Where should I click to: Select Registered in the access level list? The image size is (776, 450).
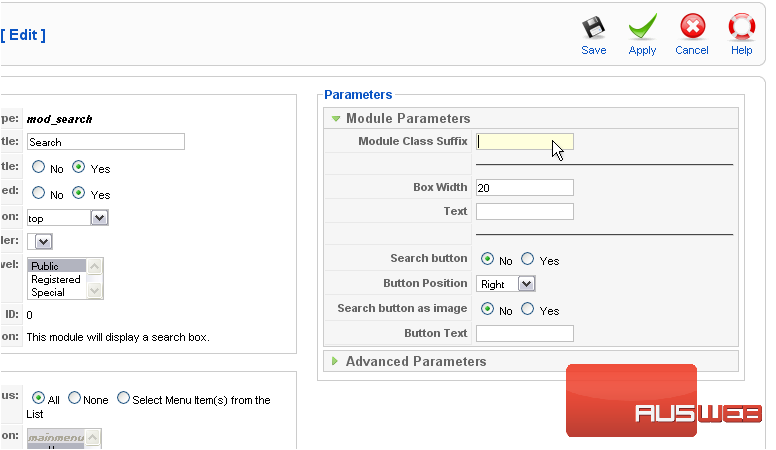click(x=56, y=280)
